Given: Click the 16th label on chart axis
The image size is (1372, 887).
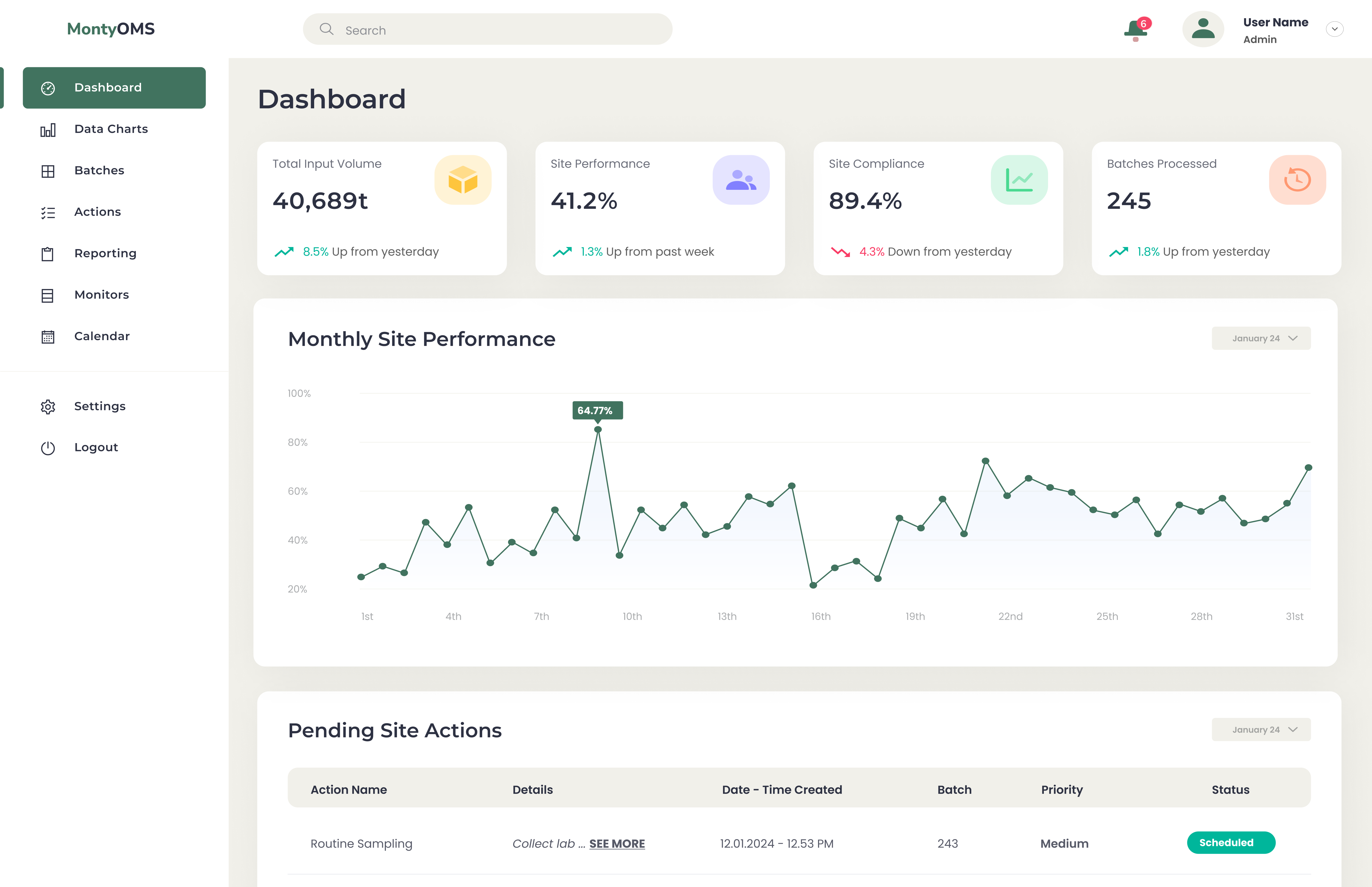Looking at the screenshot, I should (820, 616).
